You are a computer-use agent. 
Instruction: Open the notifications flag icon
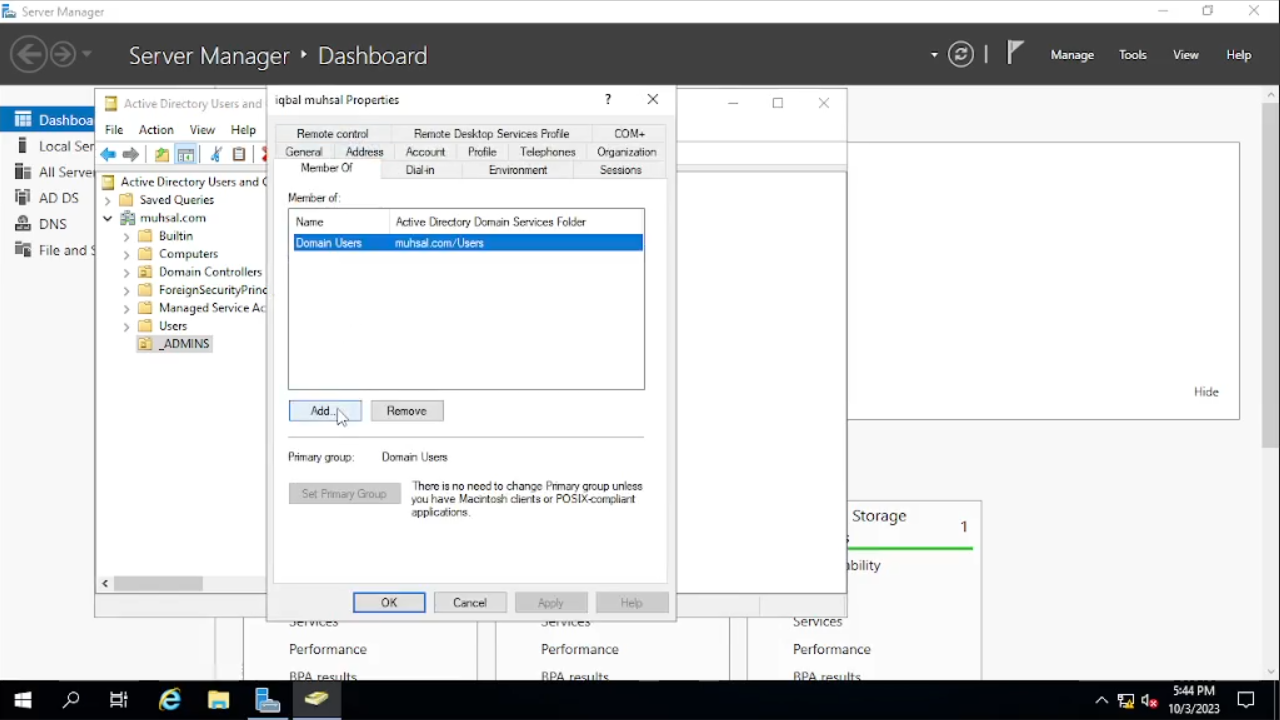(x=1015, y=53)
